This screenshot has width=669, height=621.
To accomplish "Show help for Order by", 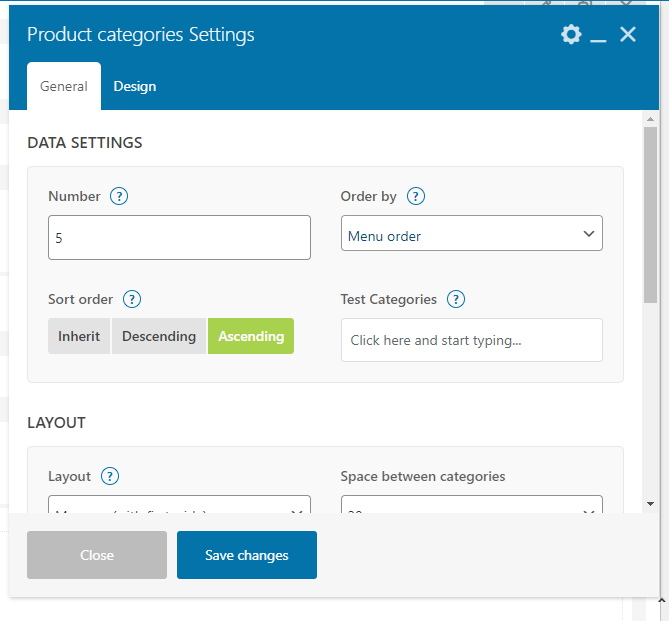I will (416, 196).
